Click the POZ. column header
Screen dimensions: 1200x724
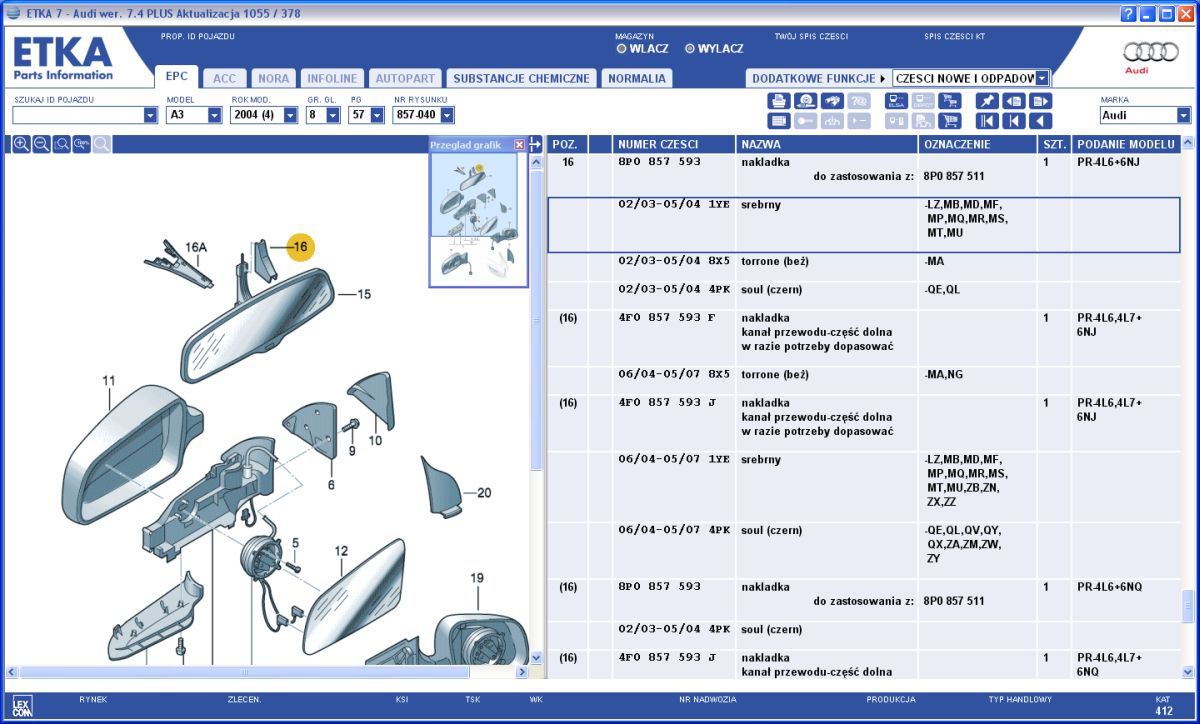567,145
